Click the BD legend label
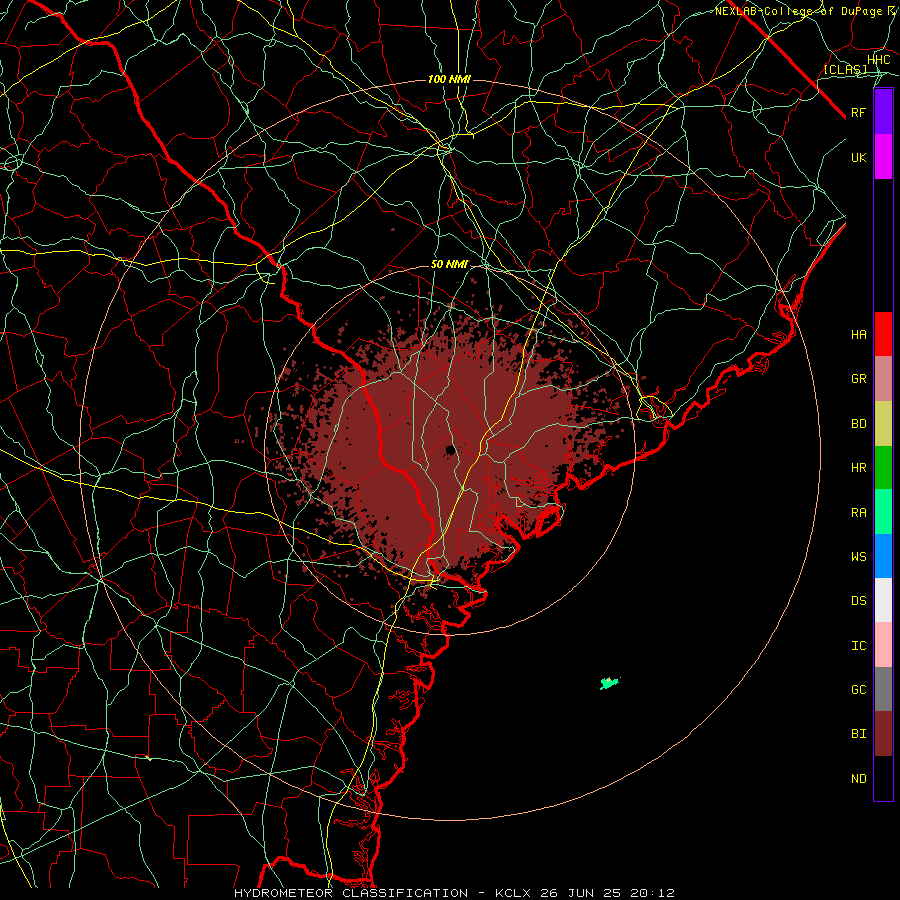This screenshot has width=900, height=900. (x=858, y=424)
